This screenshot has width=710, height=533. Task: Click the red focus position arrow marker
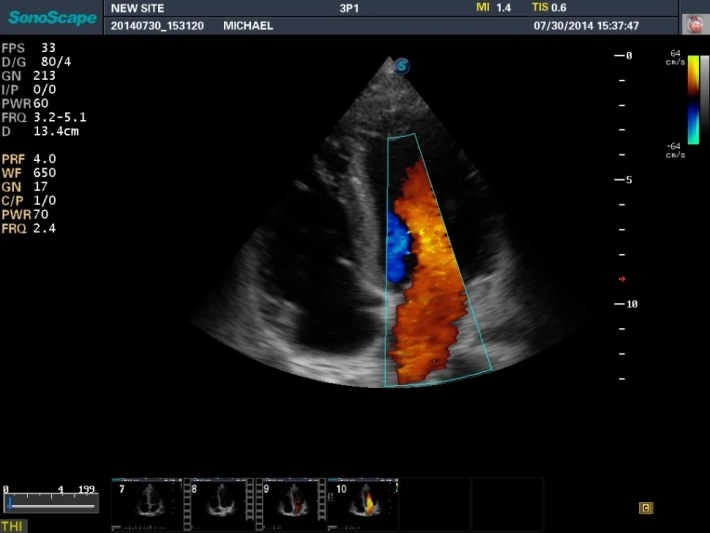(x=622, y=279)
